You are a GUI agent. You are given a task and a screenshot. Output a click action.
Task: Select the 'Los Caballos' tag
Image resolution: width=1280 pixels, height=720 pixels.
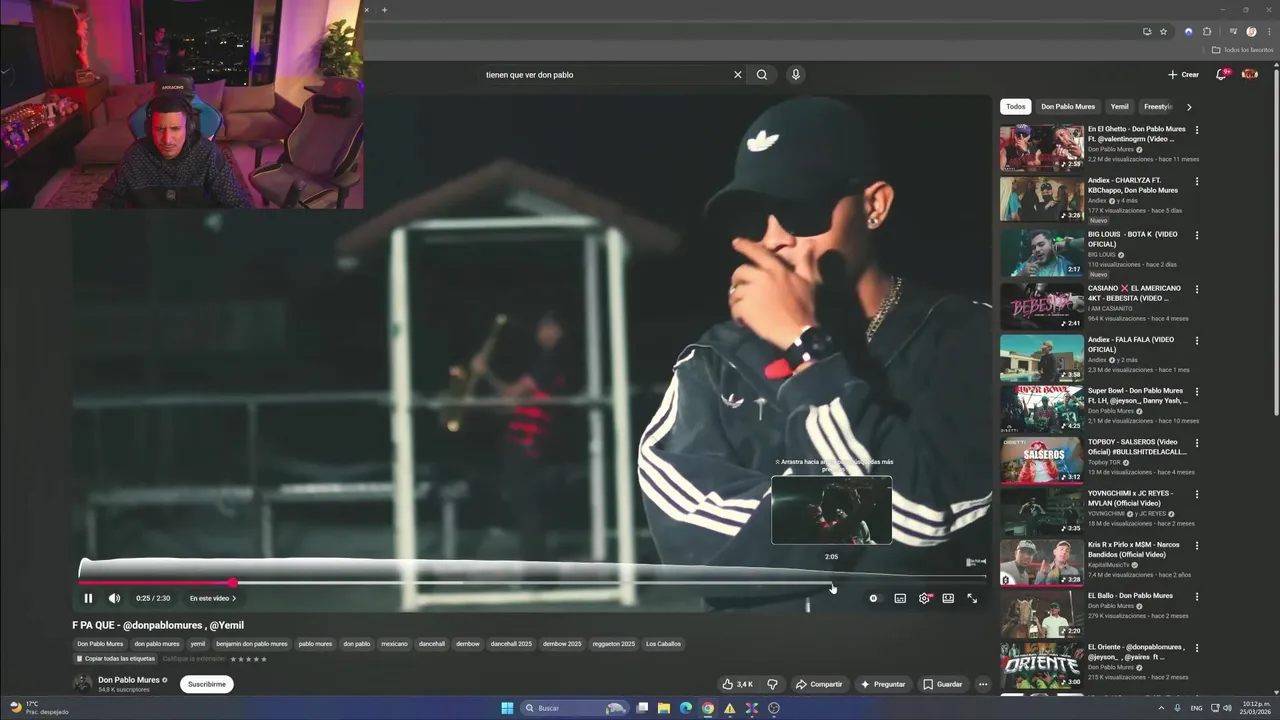pos(663,644)
